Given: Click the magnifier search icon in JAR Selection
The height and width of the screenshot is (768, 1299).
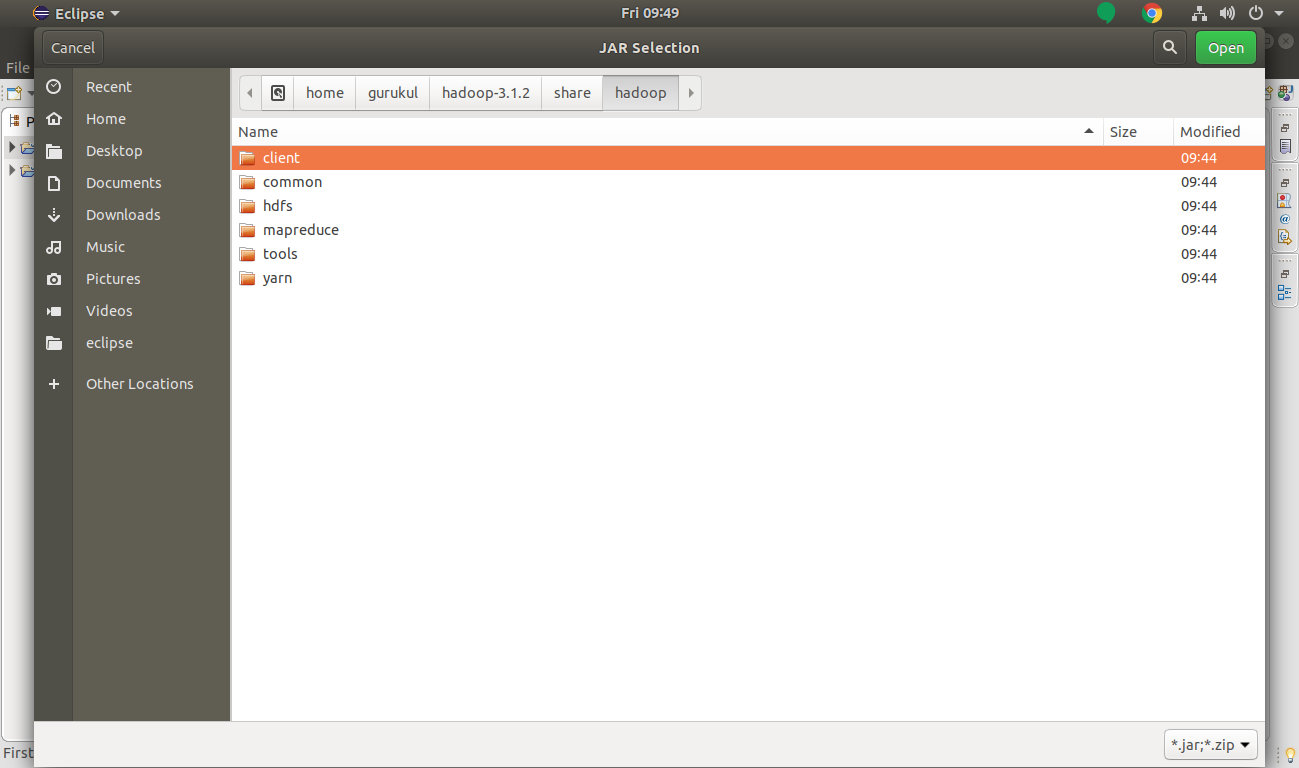Looking at the screenshot, I should 1169,47.
